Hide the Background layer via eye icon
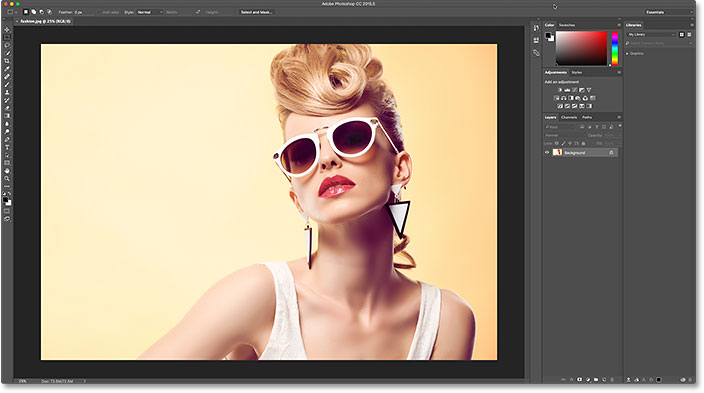The image size is (704, 393). pyautogui.click(x=547, y=152)
